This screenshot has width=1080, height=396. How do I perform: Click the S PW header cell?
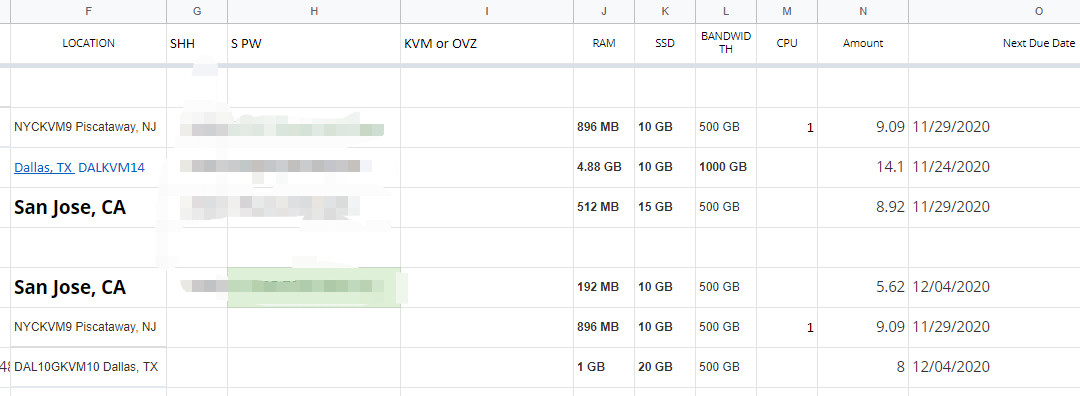(314, 43)
